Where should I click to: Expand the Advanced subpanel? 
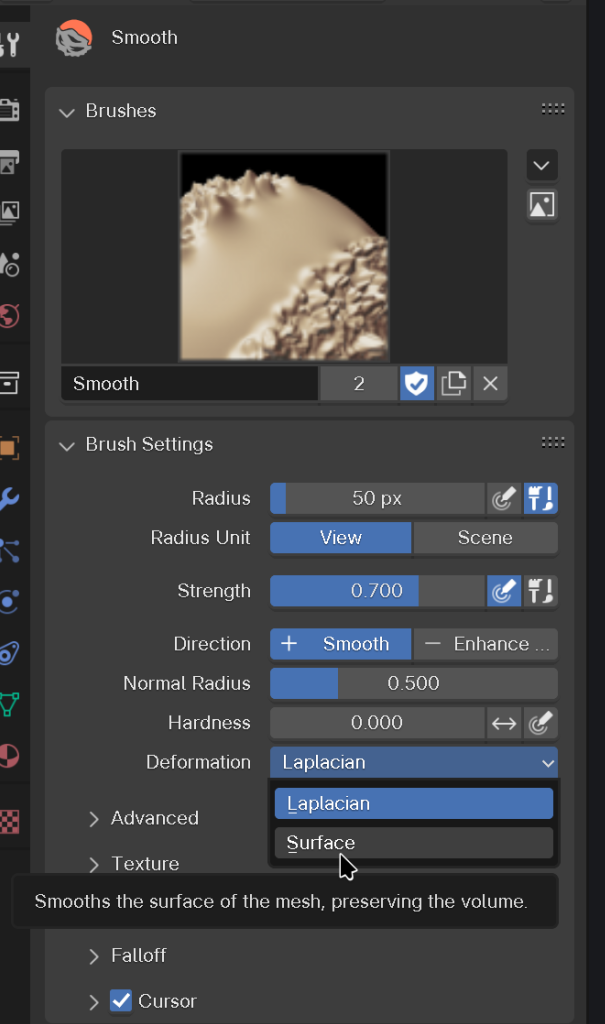coord(94,818)
